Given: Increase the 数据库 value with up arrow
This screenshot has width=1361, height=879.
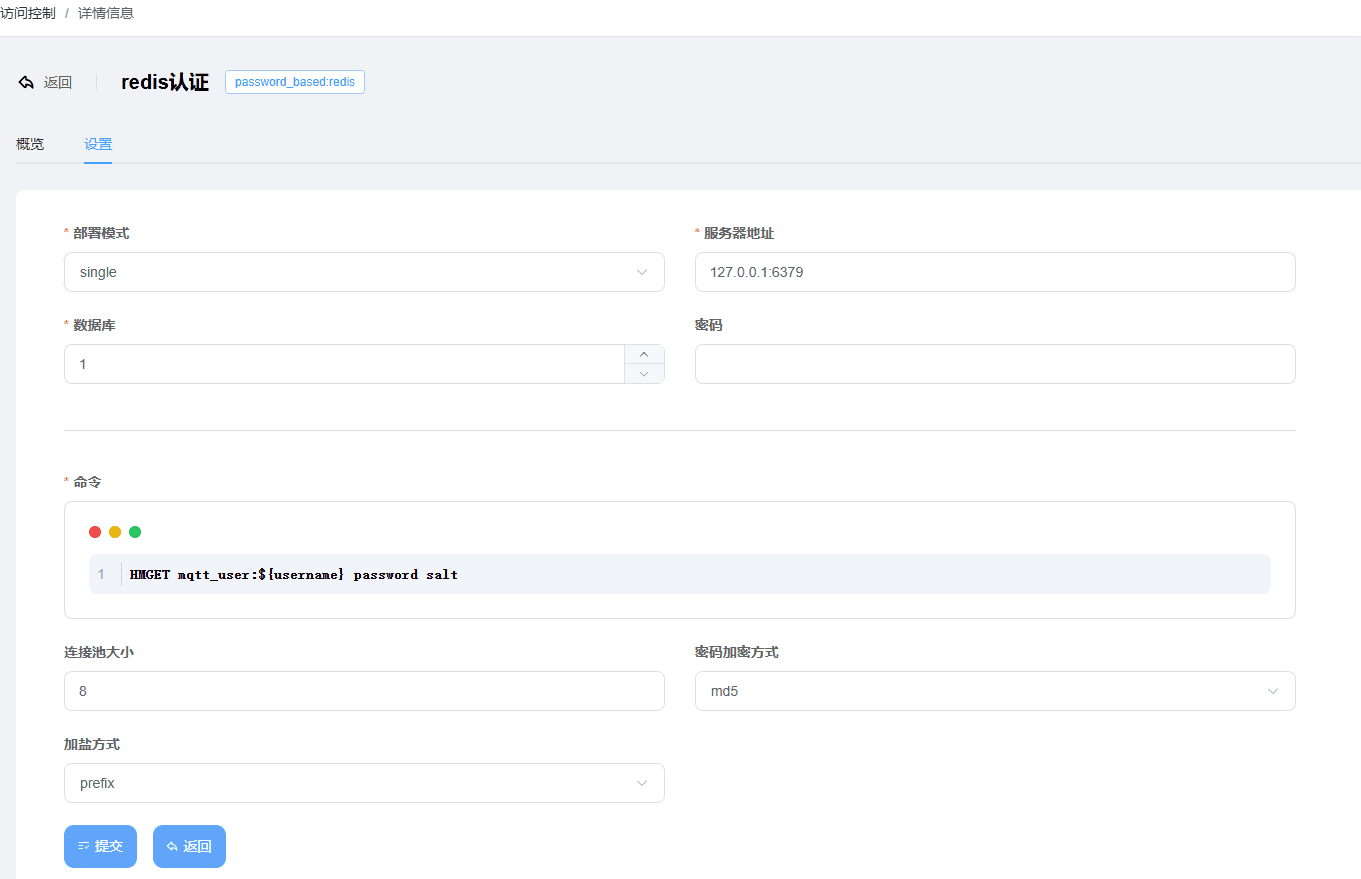Looking at the screenshot, I should (644, 355).
